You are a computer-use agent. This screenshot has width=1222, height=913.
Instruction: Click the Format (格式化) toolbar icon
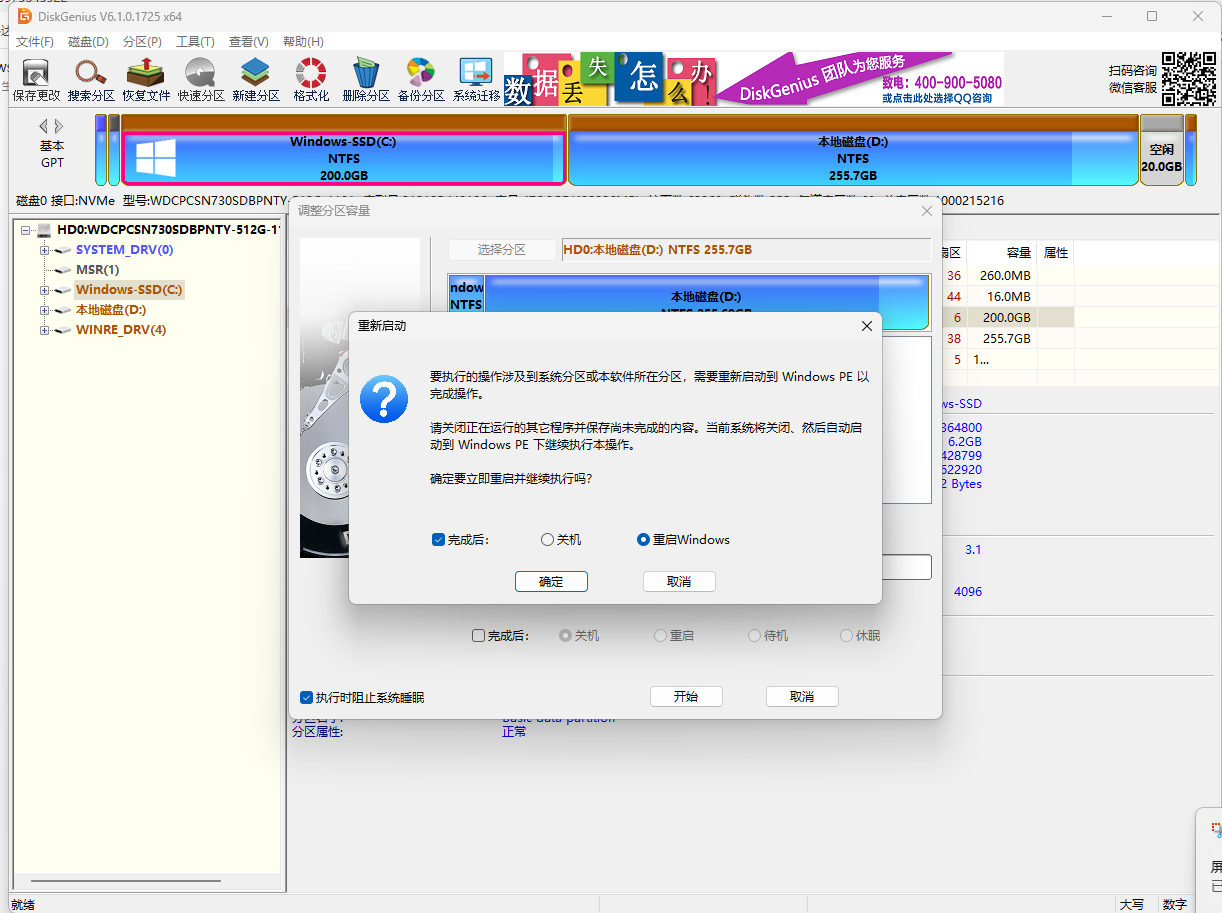coord(311,80)
